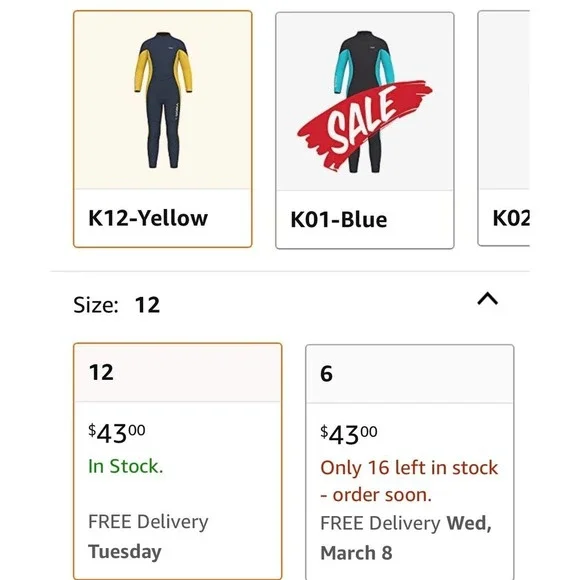Click the partially visible K02 image area
This screenshot has height=580, width=580.
pyautogui.click(x=504, y=100)
